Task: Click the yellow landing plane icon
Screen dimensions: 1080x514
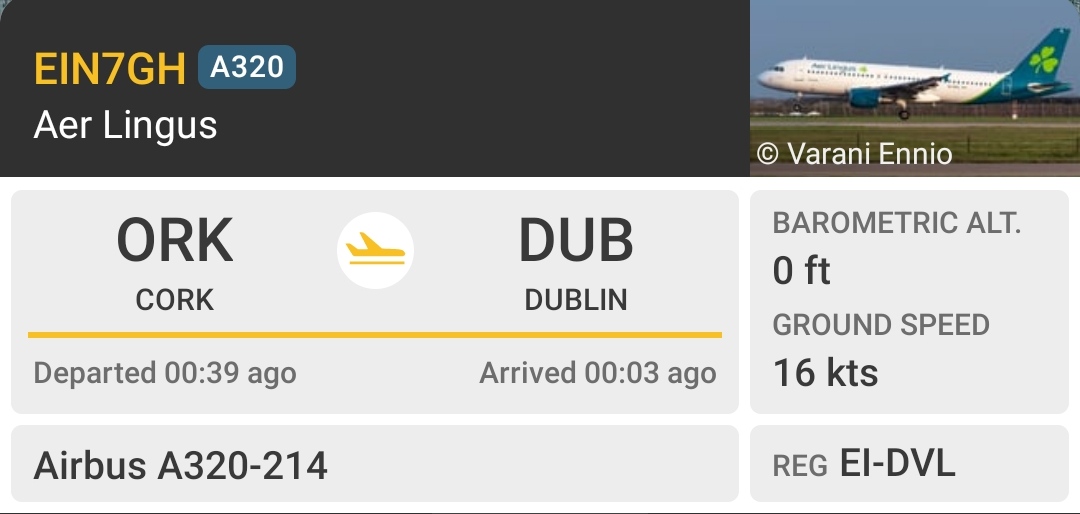Action: coord(375,250)
